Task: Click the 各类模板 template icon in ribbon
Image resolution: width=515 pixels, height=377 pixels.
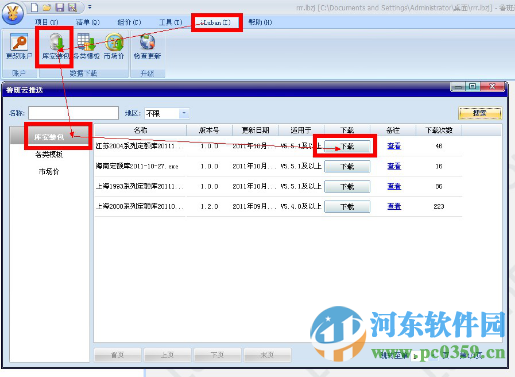Action: coord(87,46)
